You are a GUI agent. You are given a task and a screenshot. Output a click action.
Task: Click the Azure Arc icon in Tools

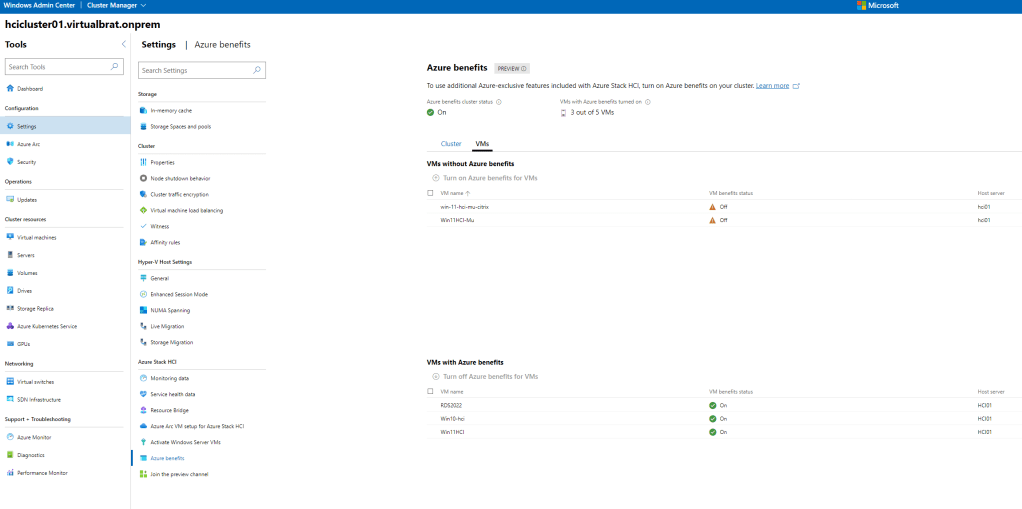10,144
